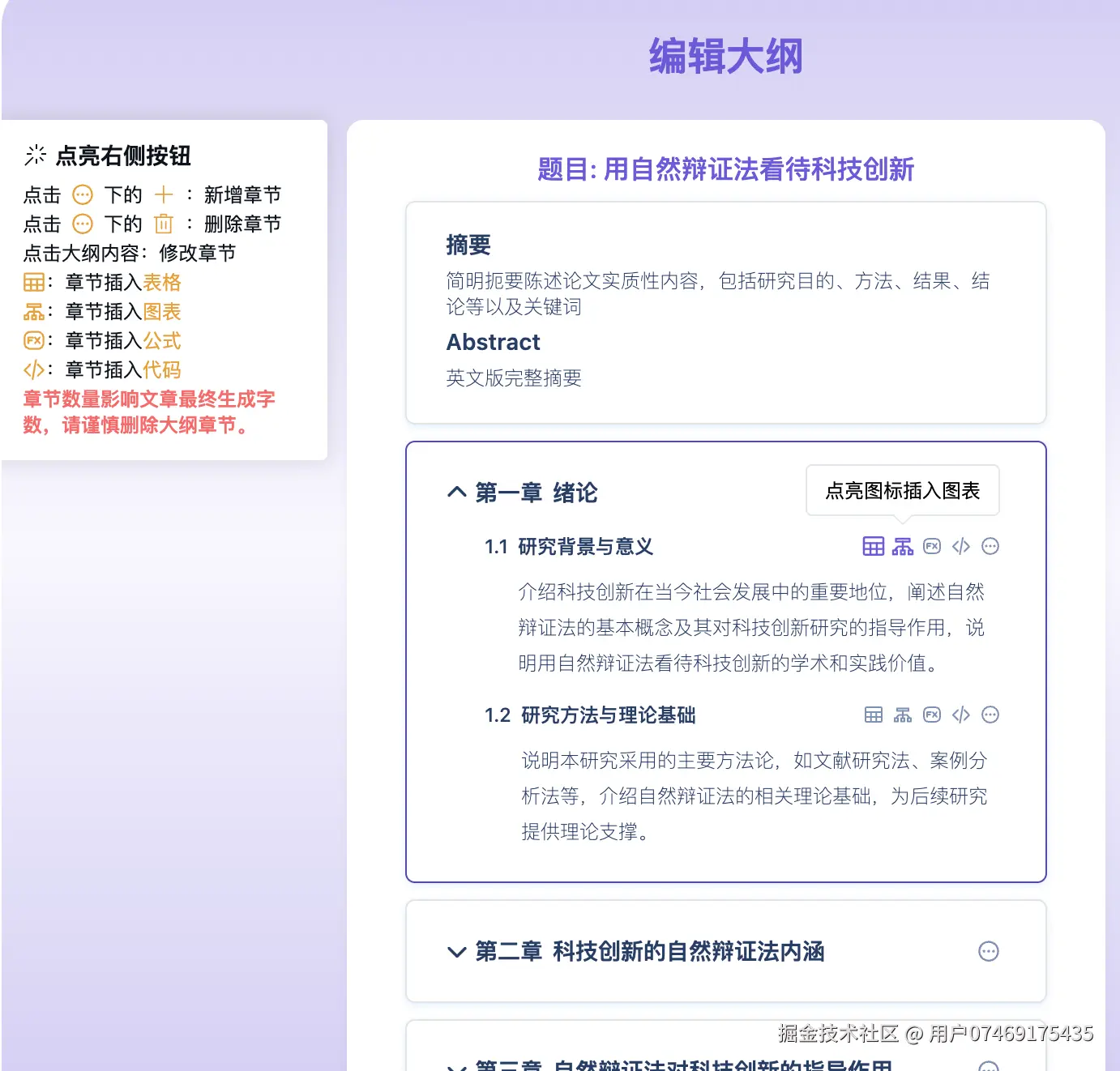Collapse the 第一章 绪论 chapter

pos(456,493)
